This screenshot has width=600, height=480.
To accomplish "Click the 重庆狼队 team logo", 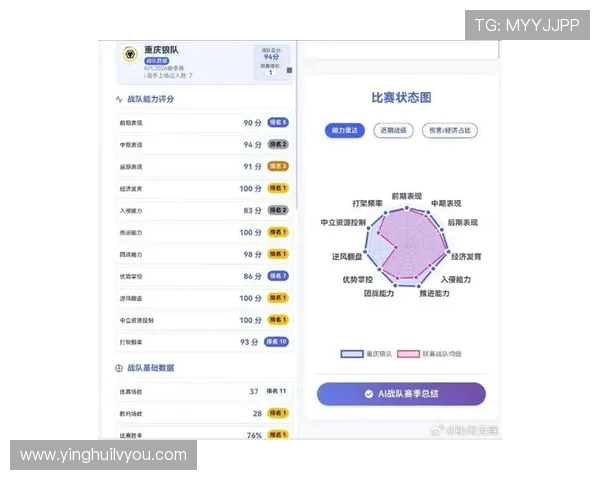I will (130, 54).
